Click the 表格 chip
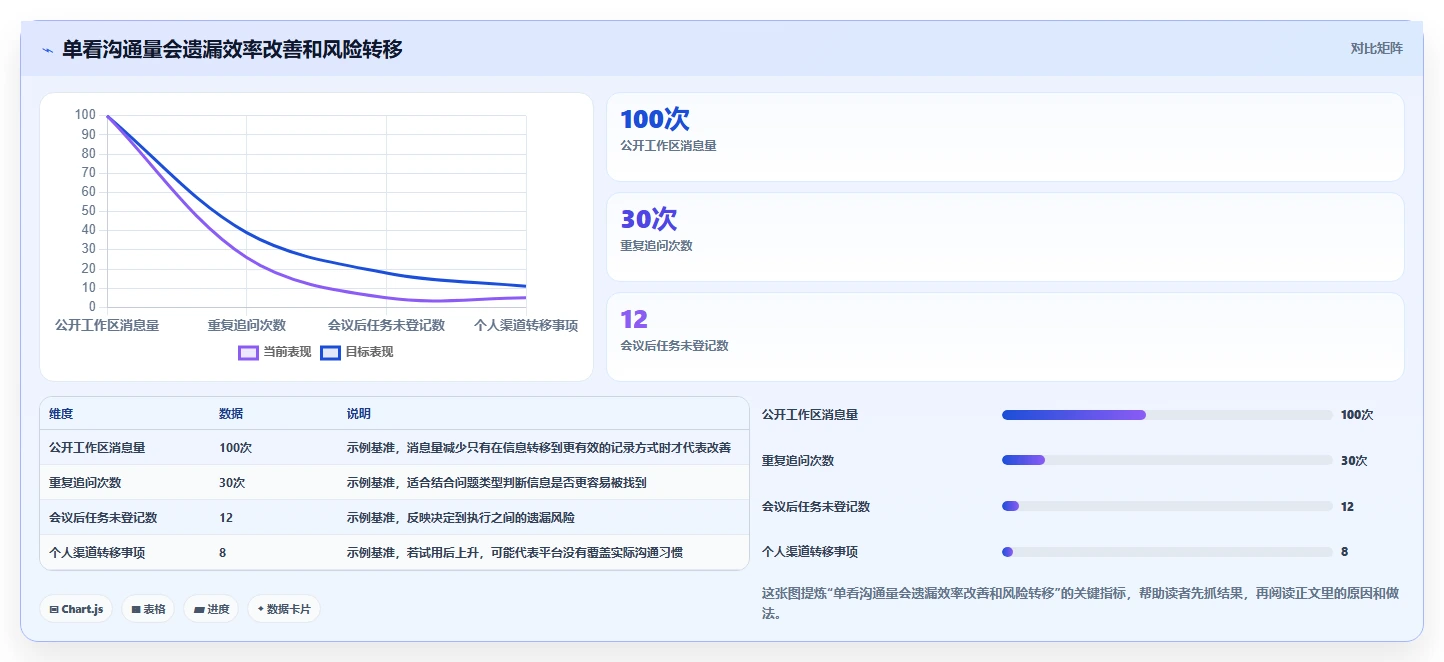 point(148,609)
